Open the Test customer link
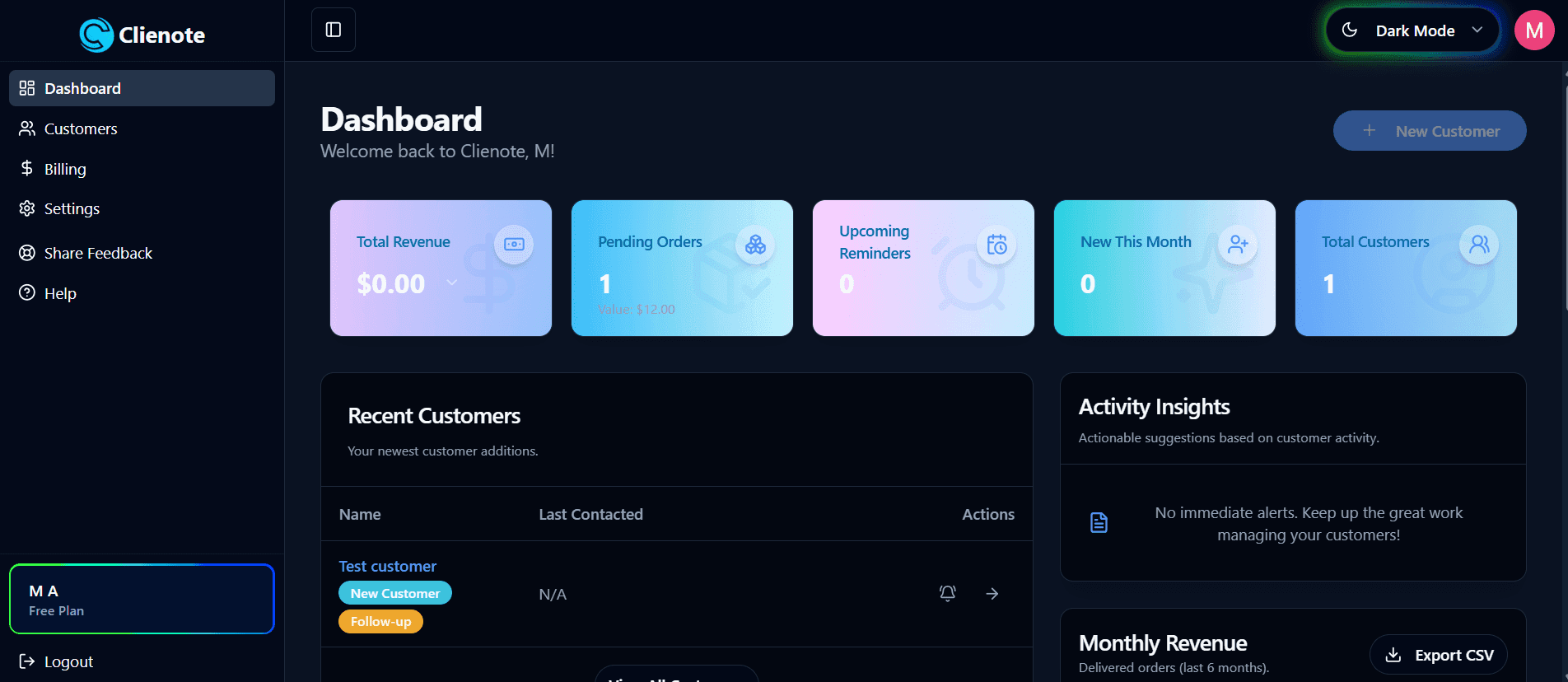The width and height of the screenshot is (1568, 682). (388, 566)
